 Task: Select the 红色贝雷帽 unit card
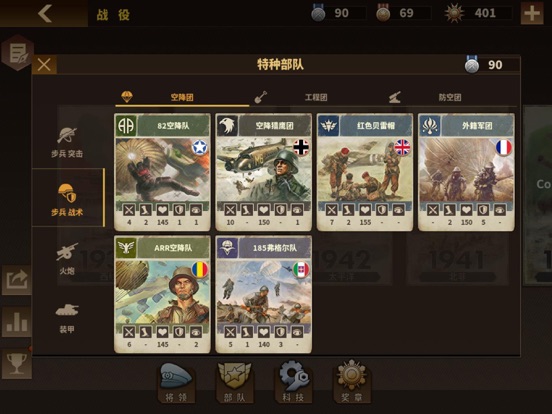tap(365, 172)
